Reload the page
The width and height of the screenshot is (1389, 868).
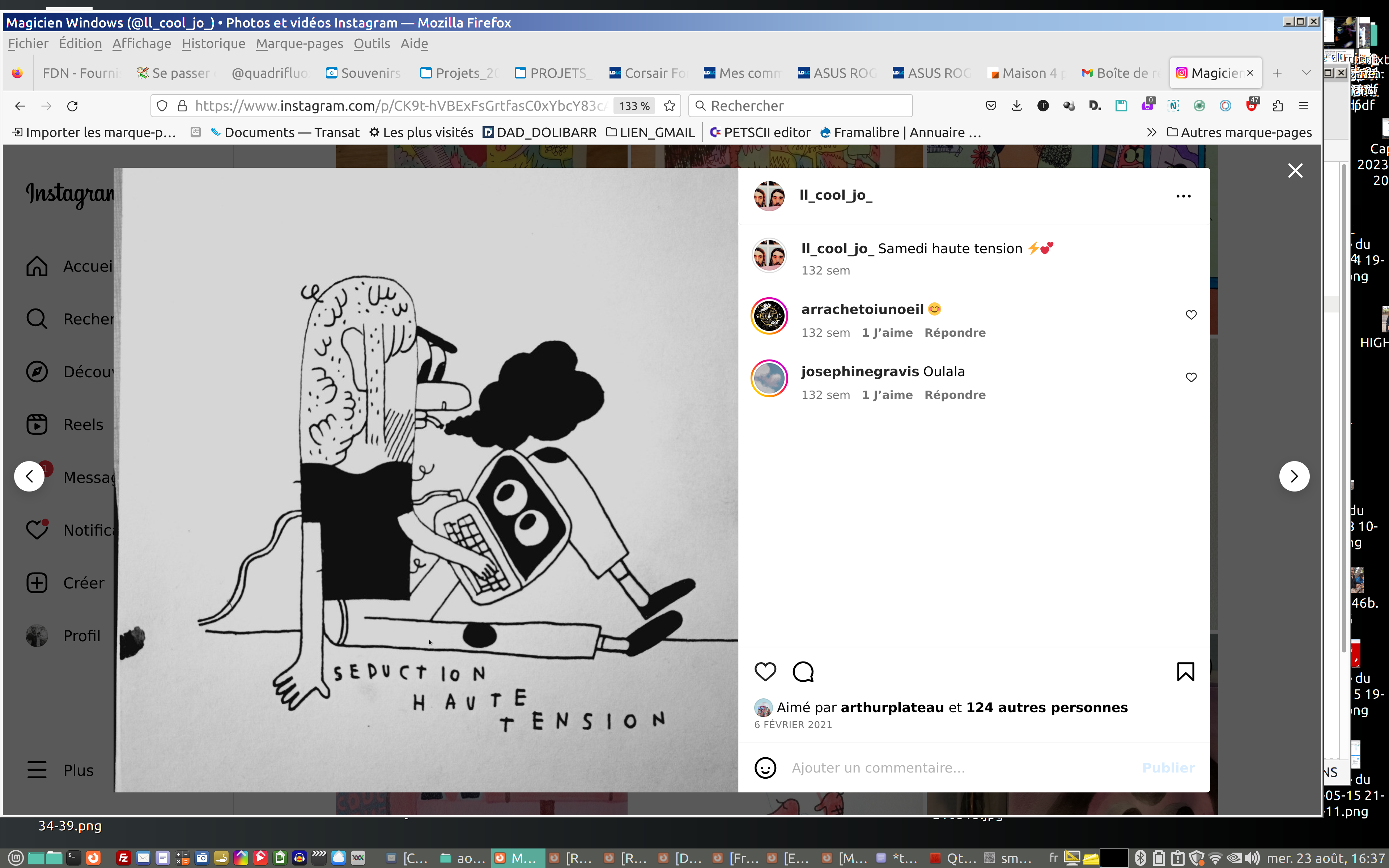coord(72,106)
